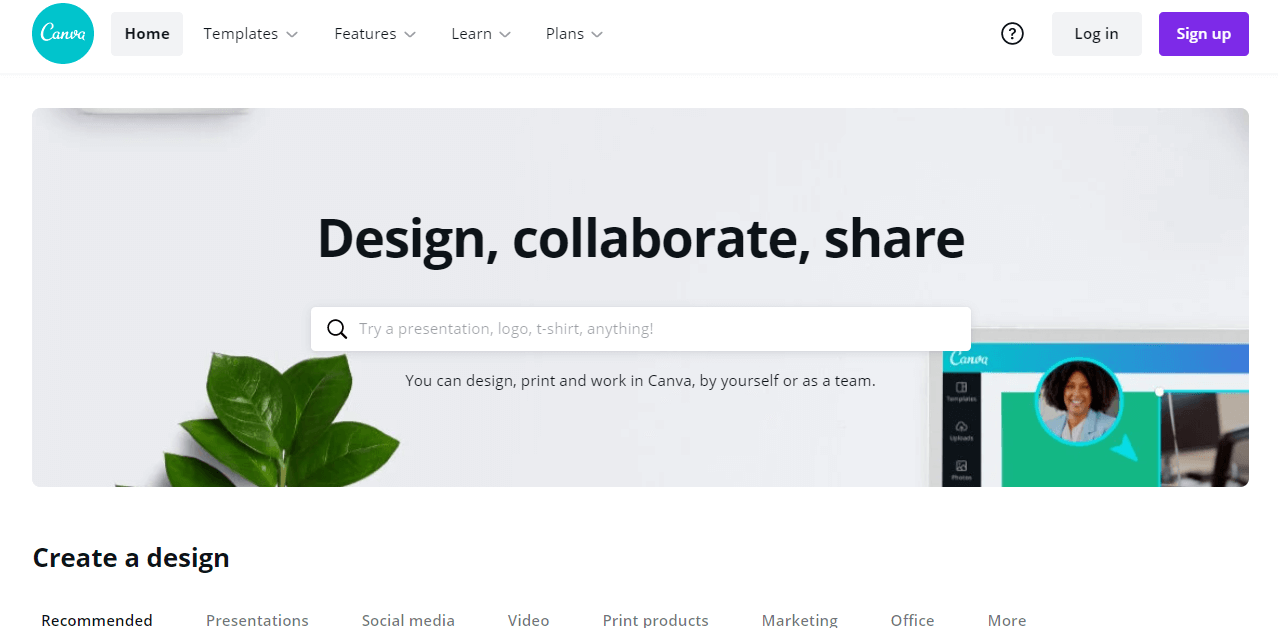Click the woman's circular photo in hero
1278x628 pixels.
(x=1078, y=402)
